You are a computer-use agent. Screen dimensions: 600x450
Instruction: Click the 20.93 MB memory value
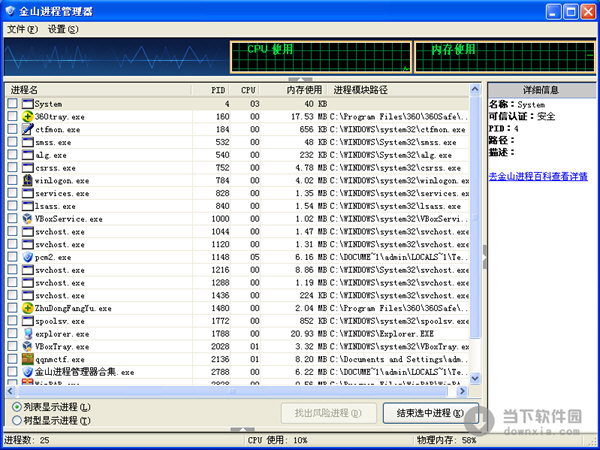tap(308, 334)
